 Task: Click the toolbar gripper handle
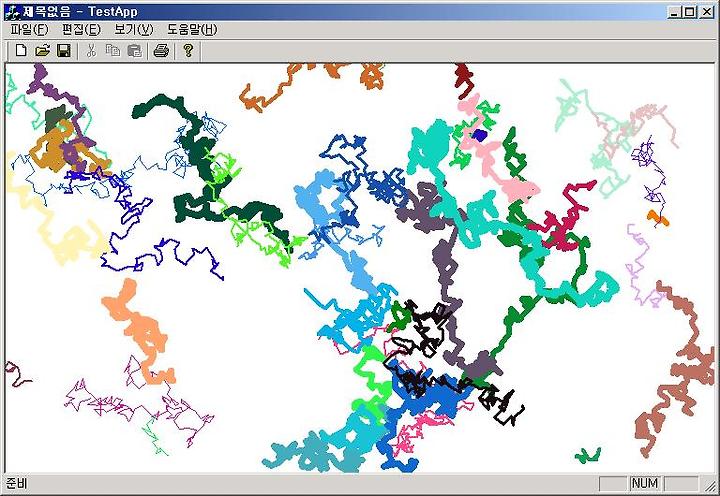click(7, 51)
